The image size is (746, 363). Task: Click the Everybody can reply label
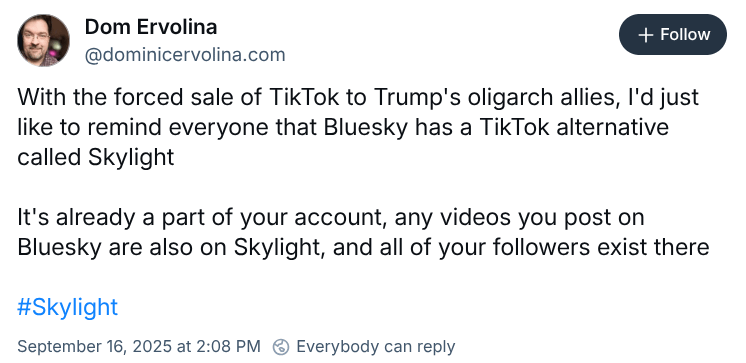375,346
